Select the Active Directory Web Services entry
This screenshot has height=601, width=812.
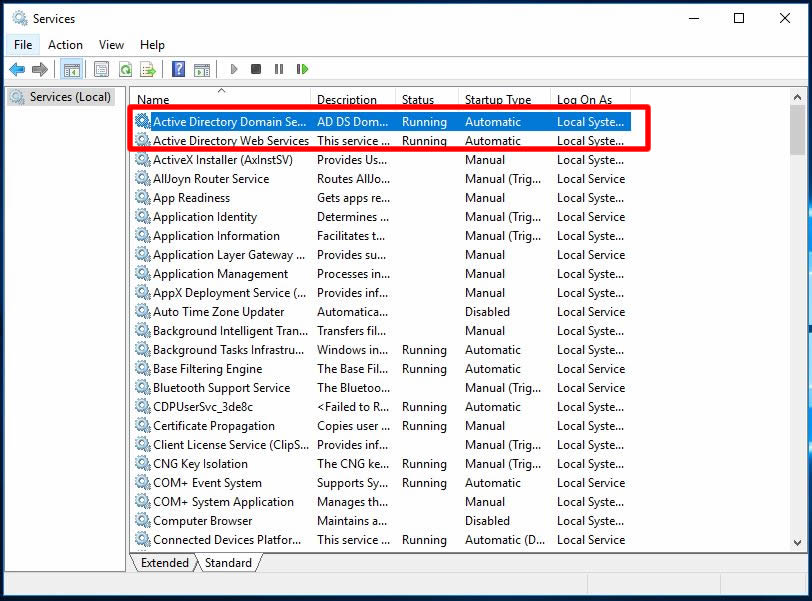pyautogui.click(x=230, y=141)
